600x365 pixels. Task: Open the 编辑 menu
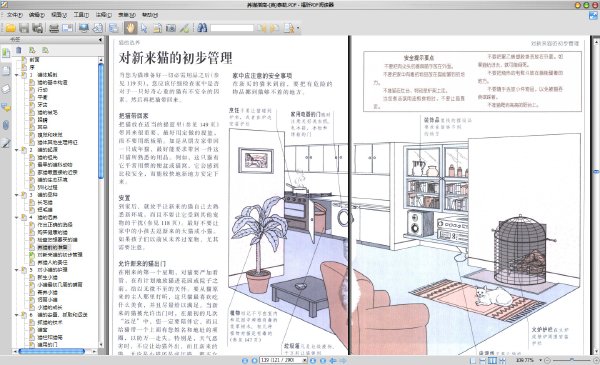click(x=37, y=15)
